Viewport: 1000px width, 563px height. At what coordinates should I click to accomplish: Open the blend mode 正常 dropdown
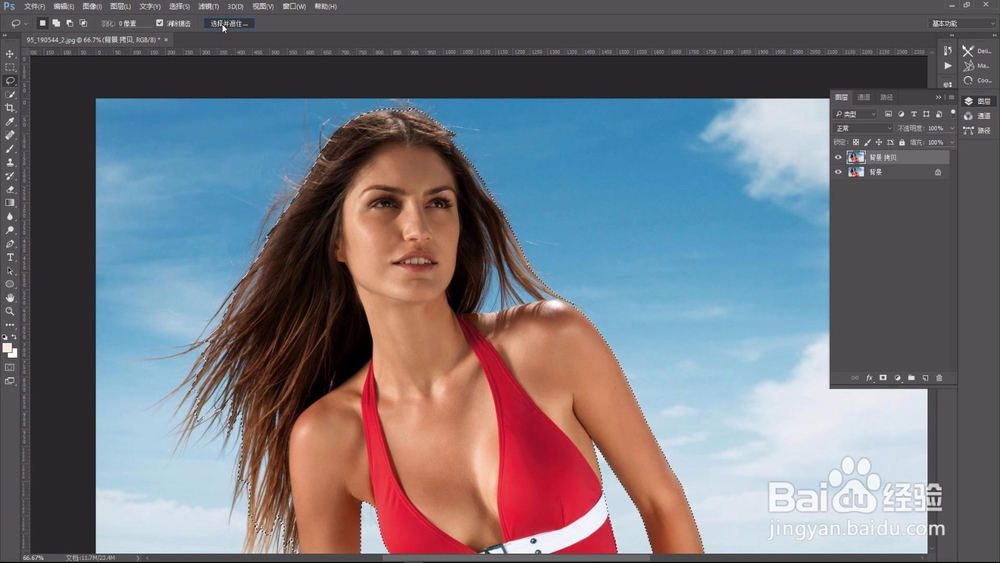[x=864, y=128]
